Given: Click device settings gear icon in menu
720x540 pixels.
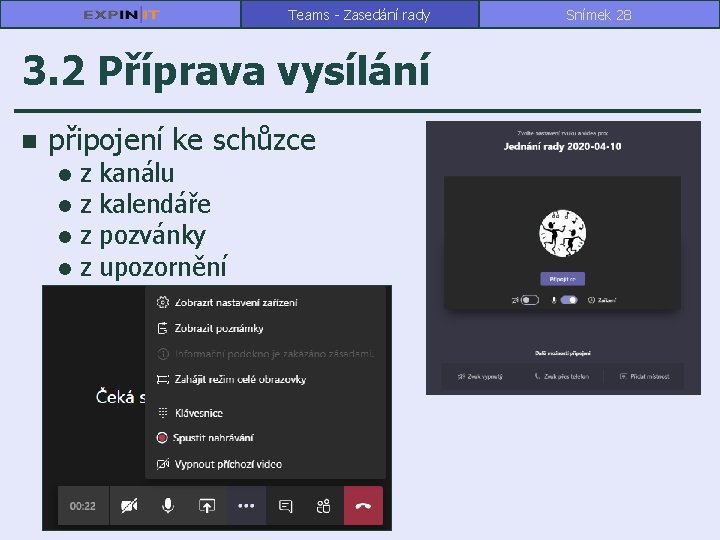Looking at the screenshot, I should [163, 302].
